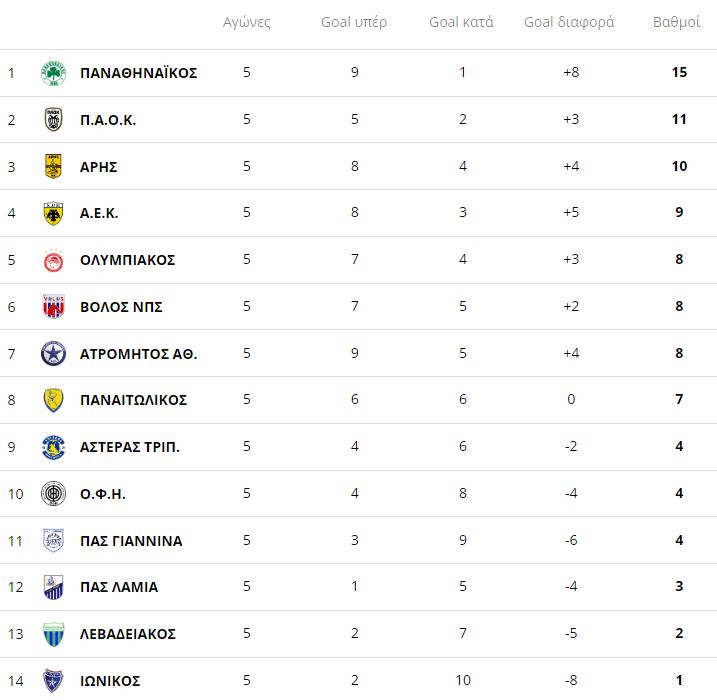This screenshot has width=717, height=700.
Task: Click the Panetolikos yellow crest icon
Action: coord(53,400)
